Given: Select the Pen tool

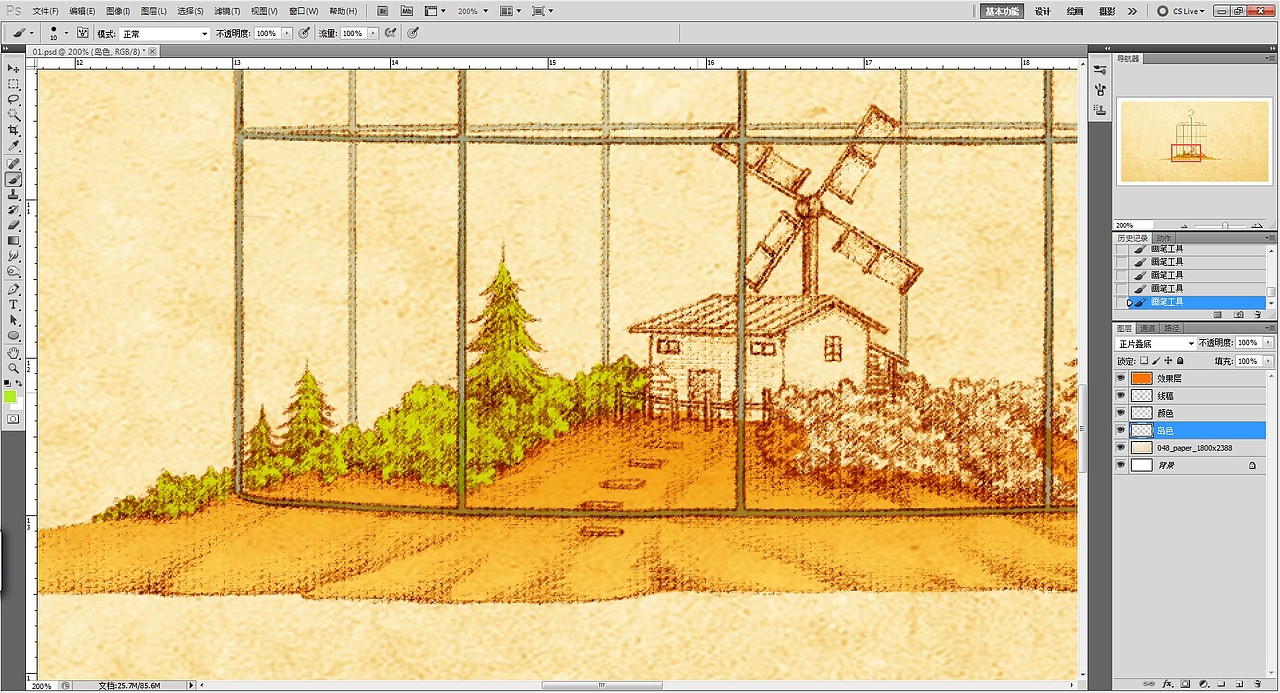Looking at the screenshot, I should [14, 289].
